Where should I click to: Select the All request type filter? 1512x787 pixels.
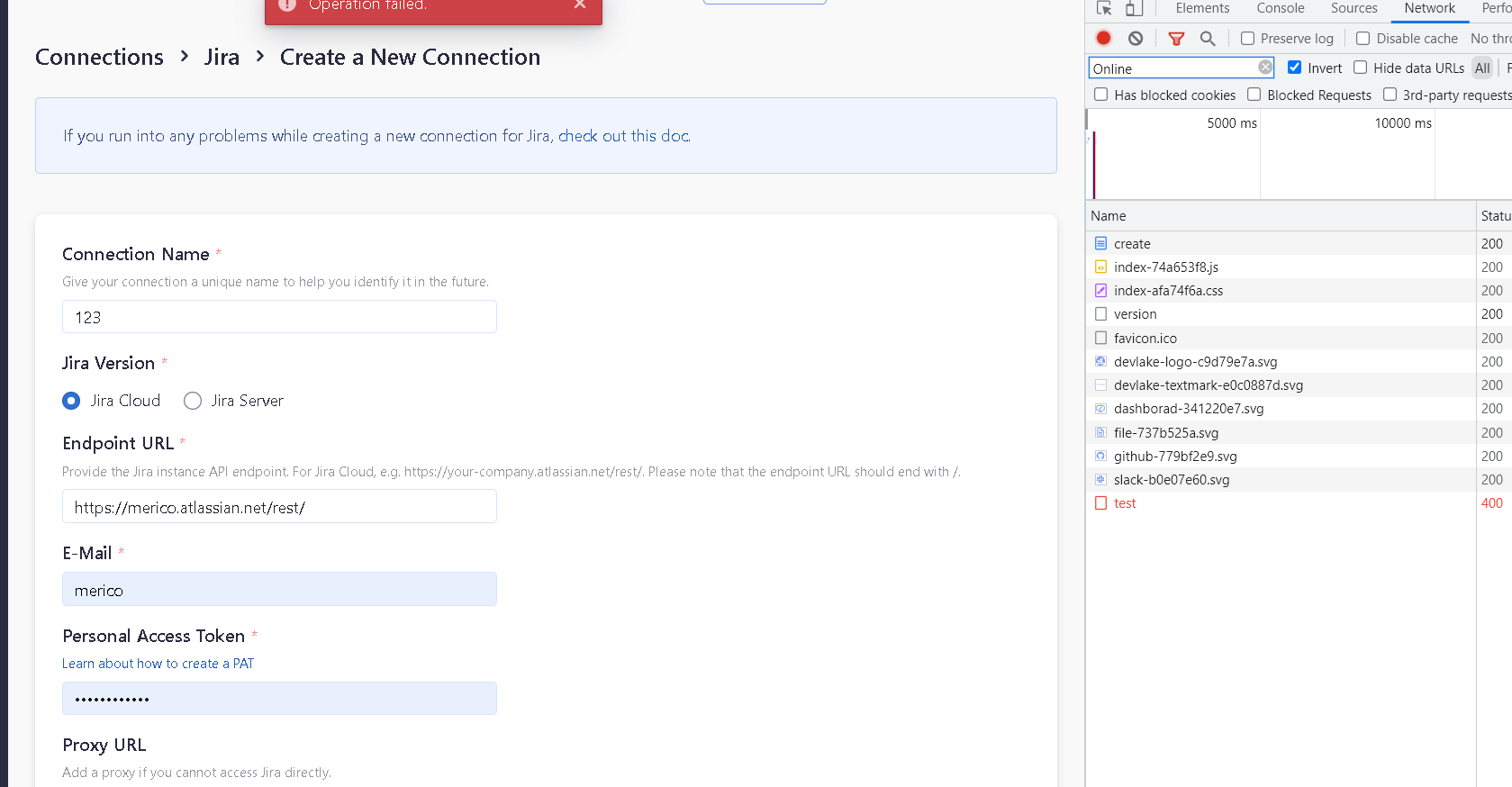coord(1482,68)
